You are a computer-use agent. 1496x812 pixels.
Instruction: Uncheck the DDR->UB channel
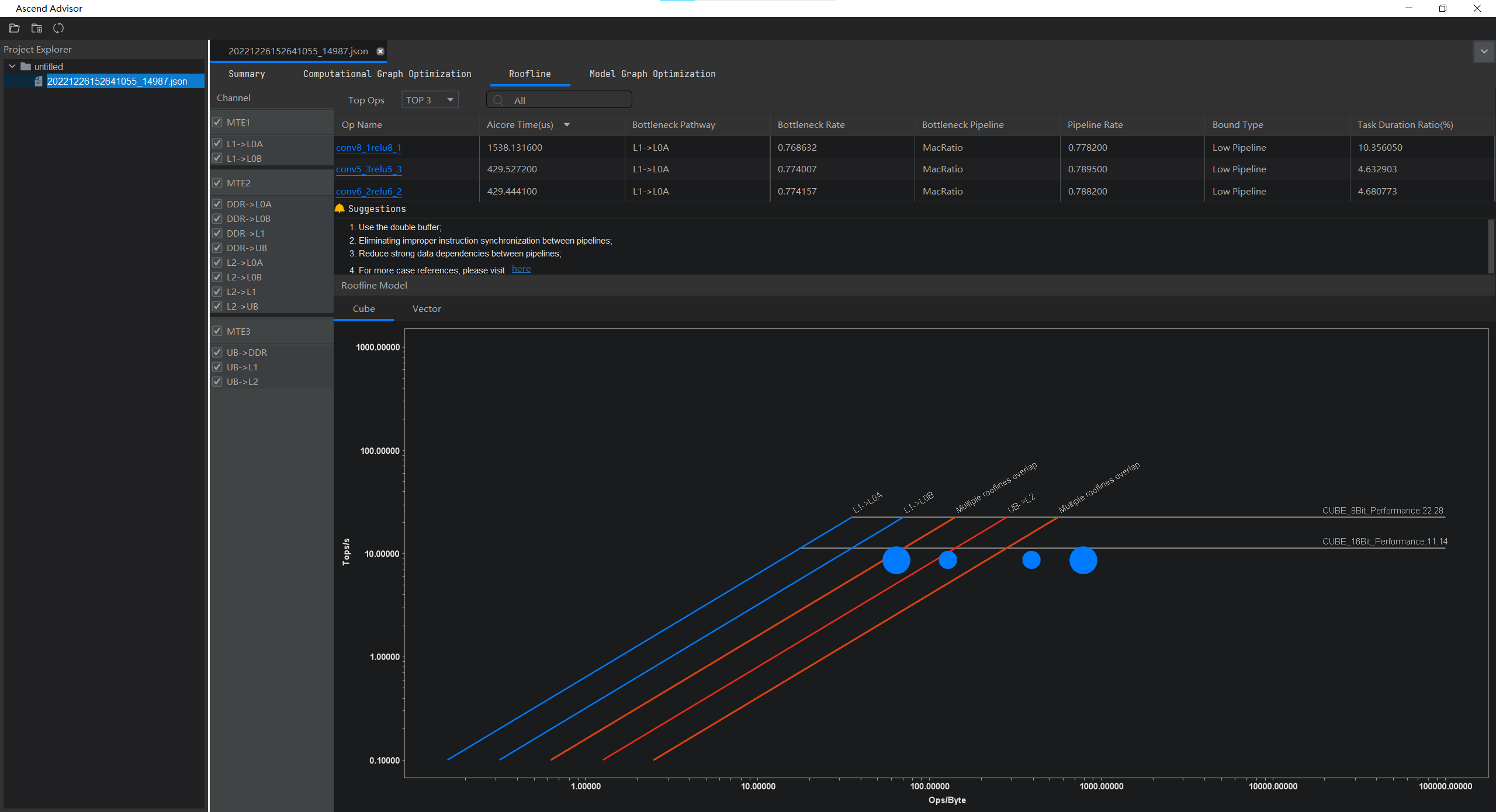[x=217, y=248]
